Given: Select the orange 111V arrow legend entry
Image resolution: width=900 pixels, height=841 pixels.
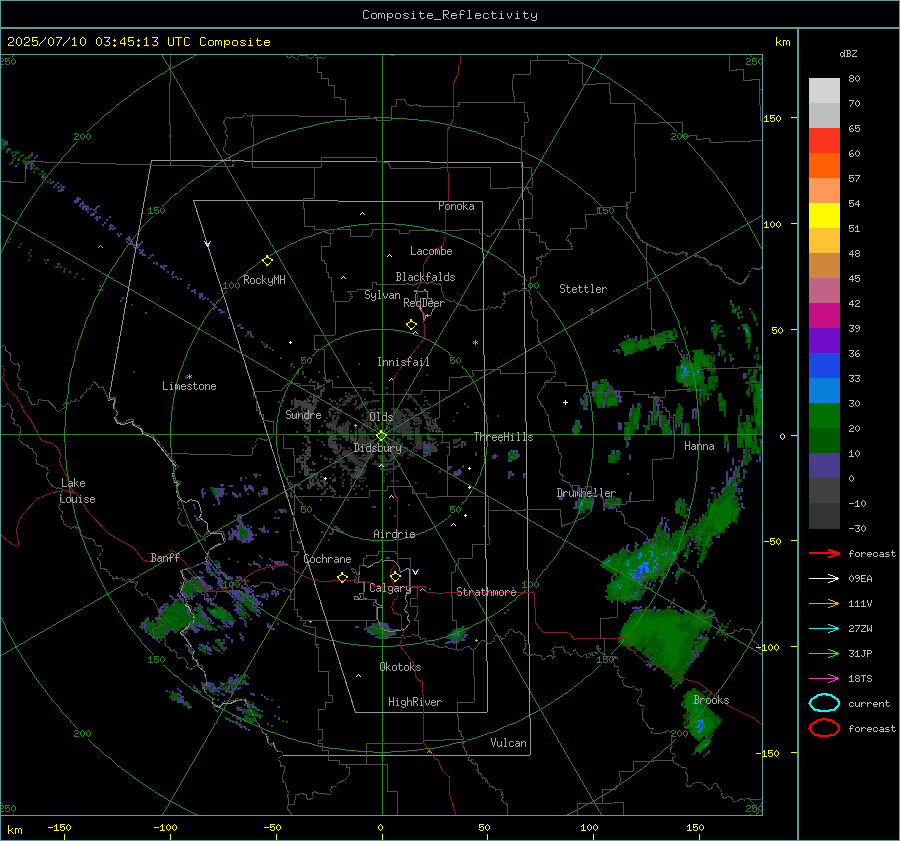Looking at the screenshot, I should click(824, 603).
